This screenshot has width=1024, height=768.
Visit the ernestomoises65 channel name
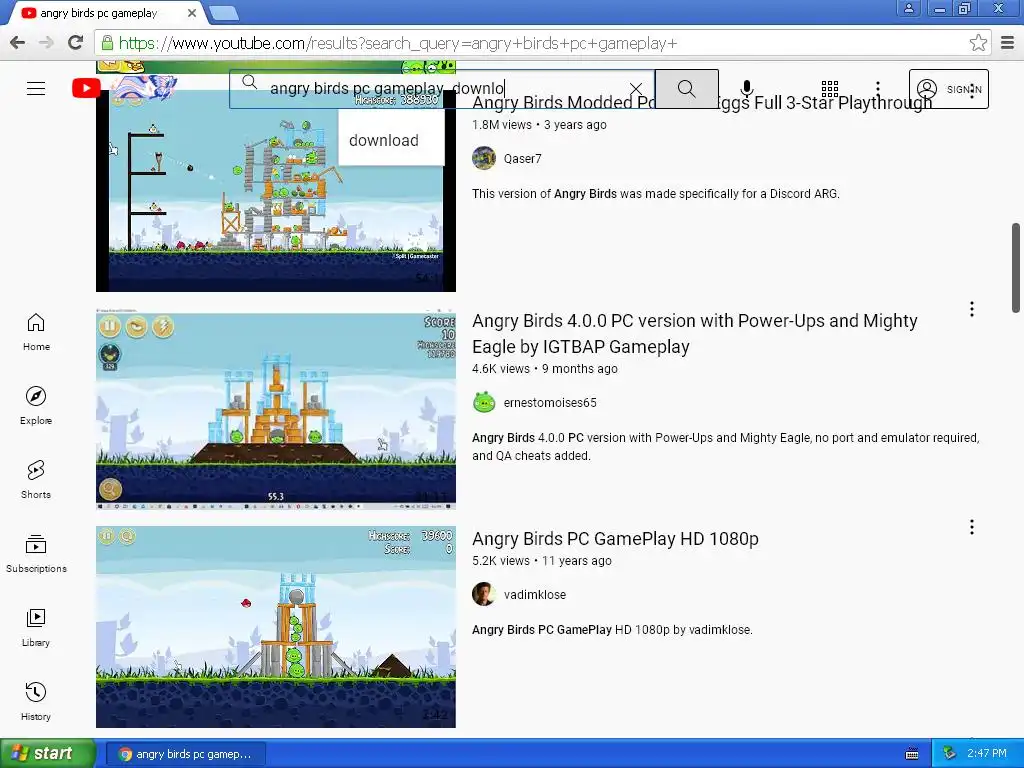pos(550,403)
